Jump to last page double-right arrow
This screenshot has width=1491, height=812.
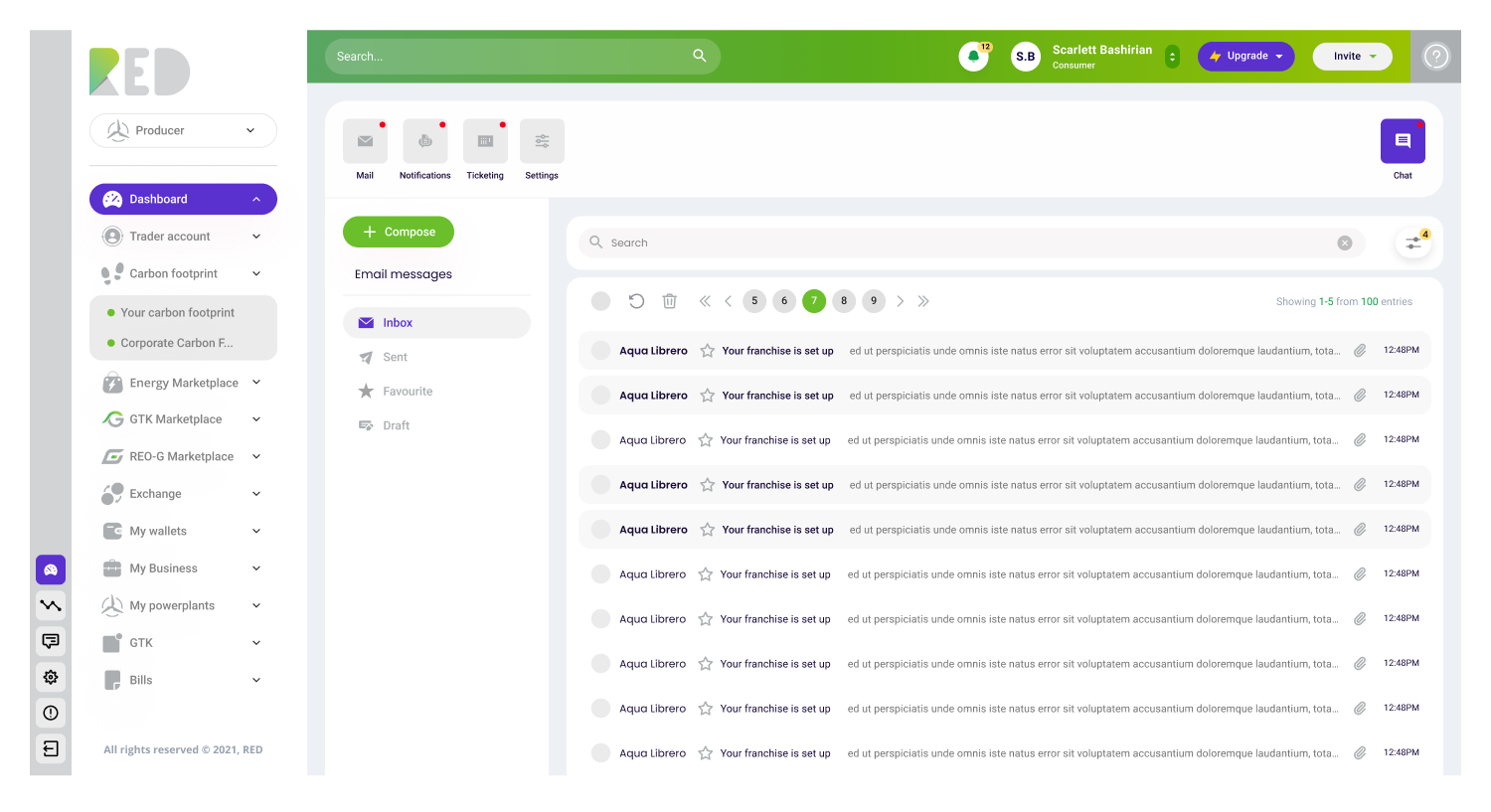pos(923,301)
